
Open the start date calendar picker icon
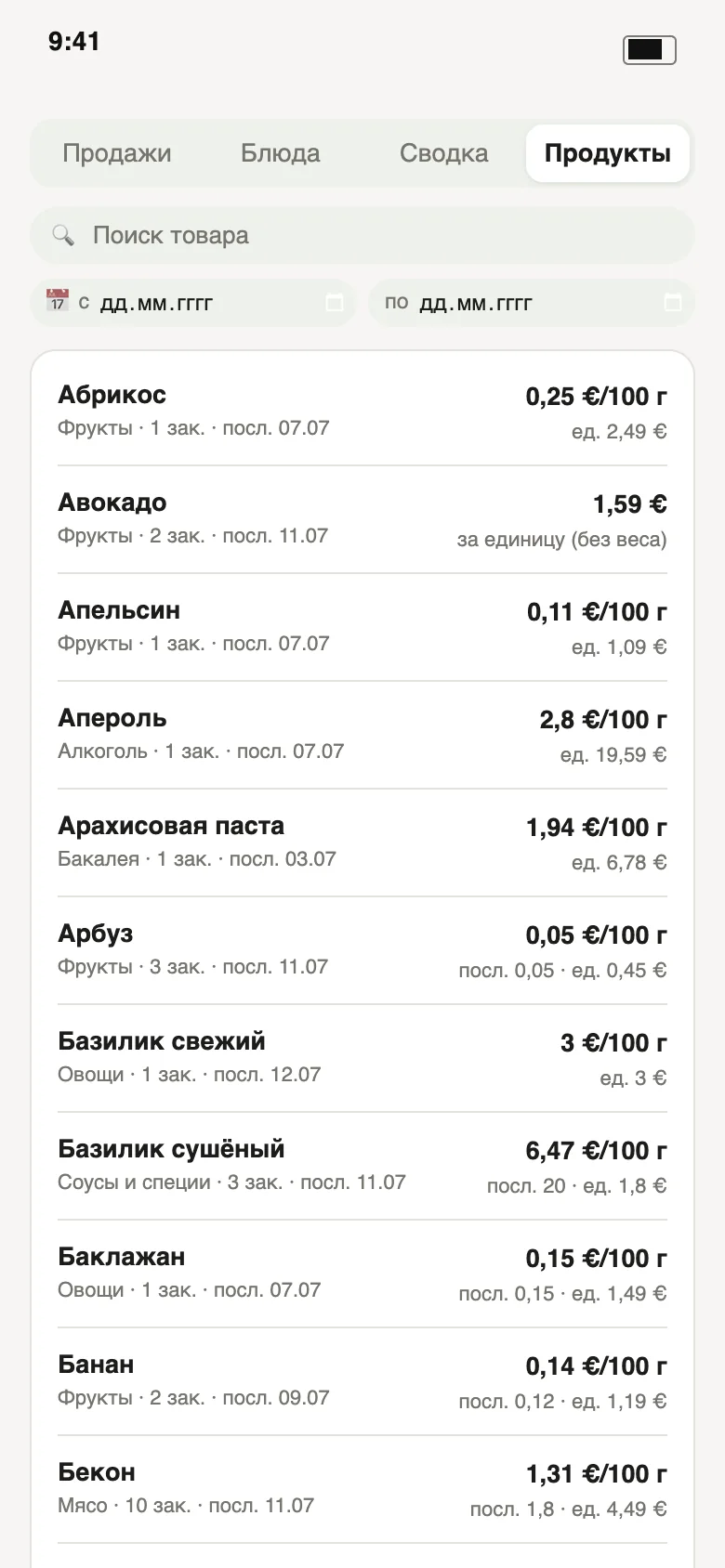pyautogui.click(x=335, y=303)
